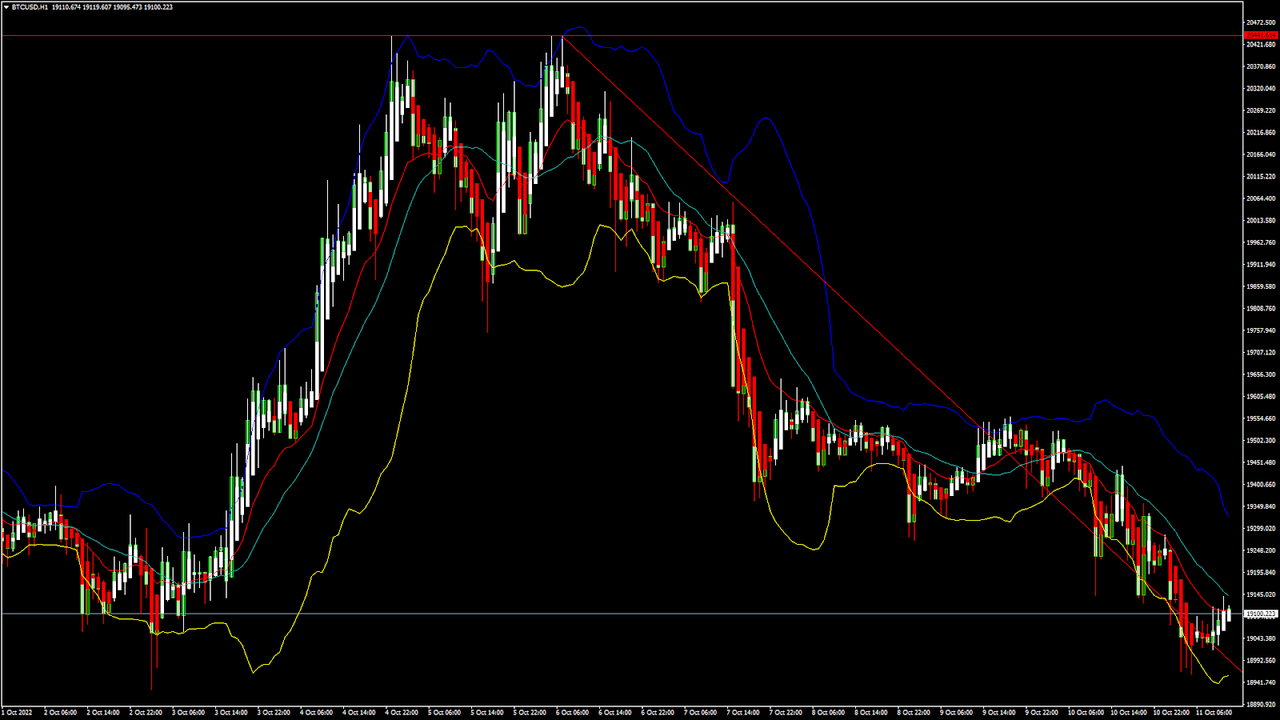Click the 20013.580 price scale label

pos(1261,220)
